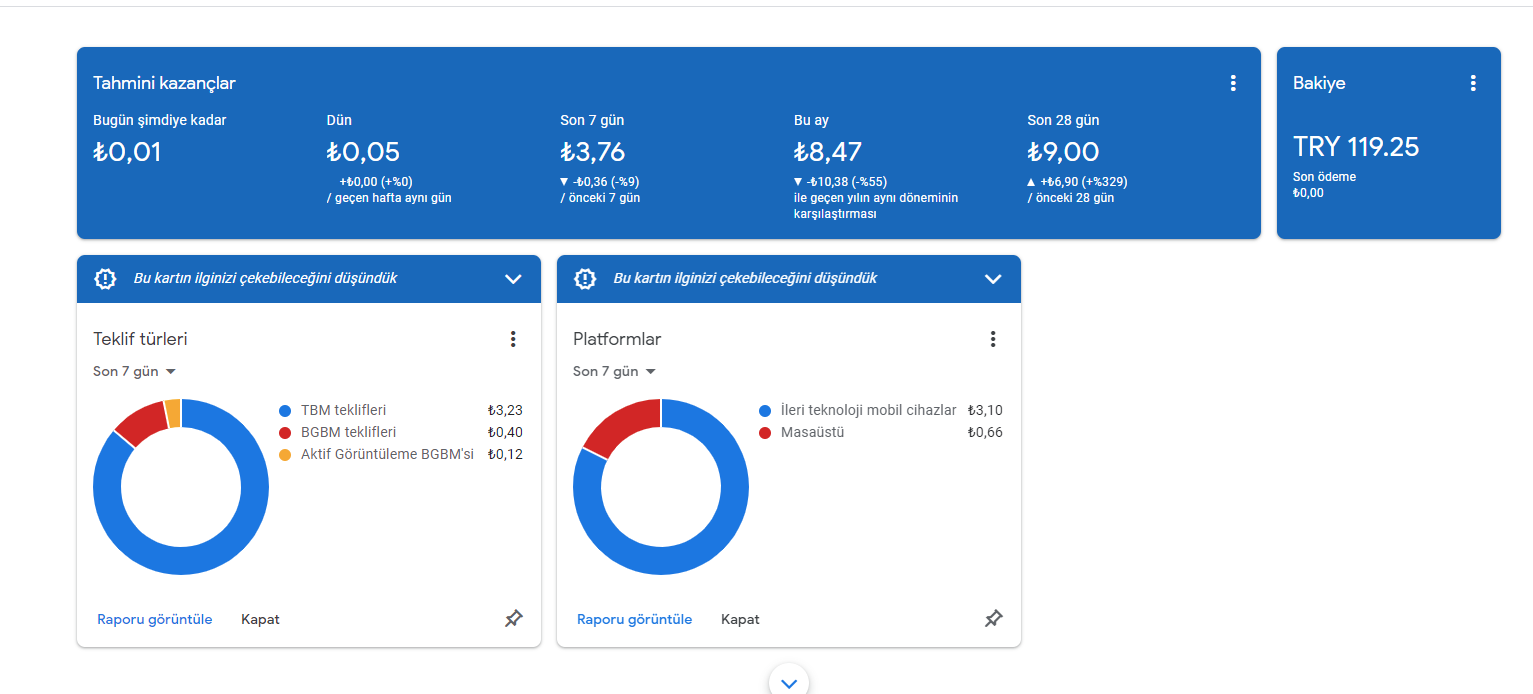Click suggestion badge icon above Platformlar
This screenshot has width=1533, height=694.
coord(585,279)
